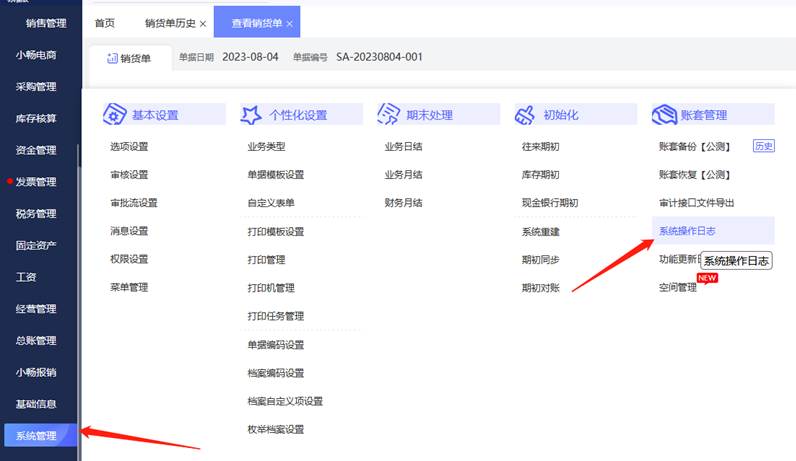Switch to the 首页 tab
The width and height of the screenshot is (796, 461).
tap(105, 23)
